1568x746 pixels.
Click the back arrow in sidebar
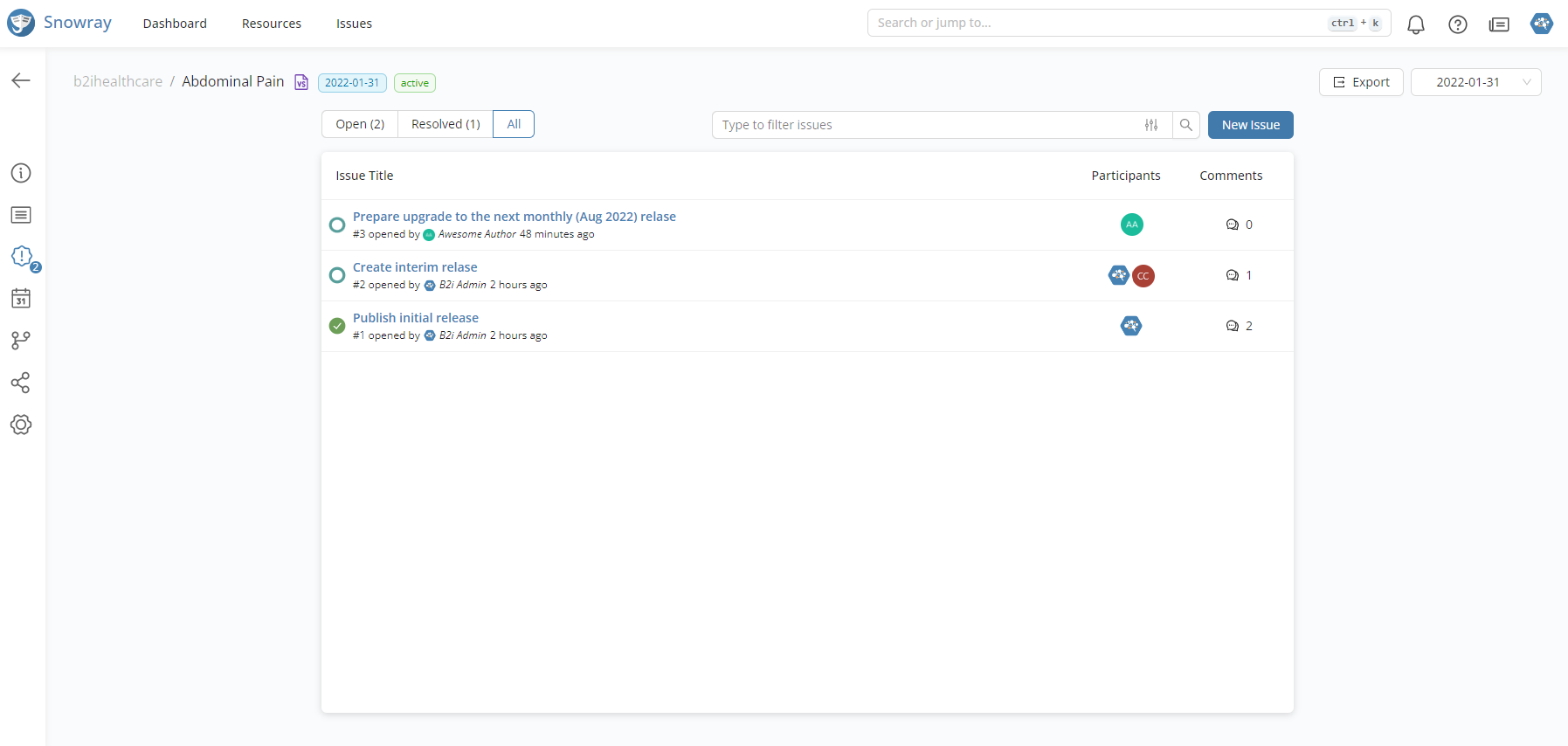(21, 80)
